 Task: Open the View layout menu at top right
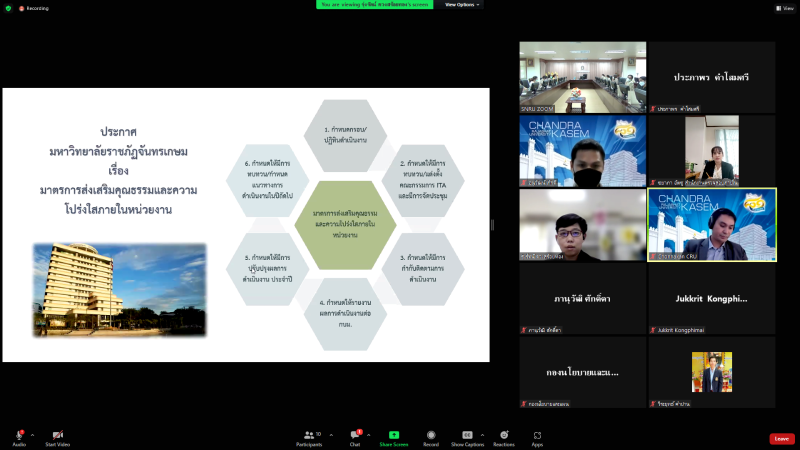click(x=784, y=7)
